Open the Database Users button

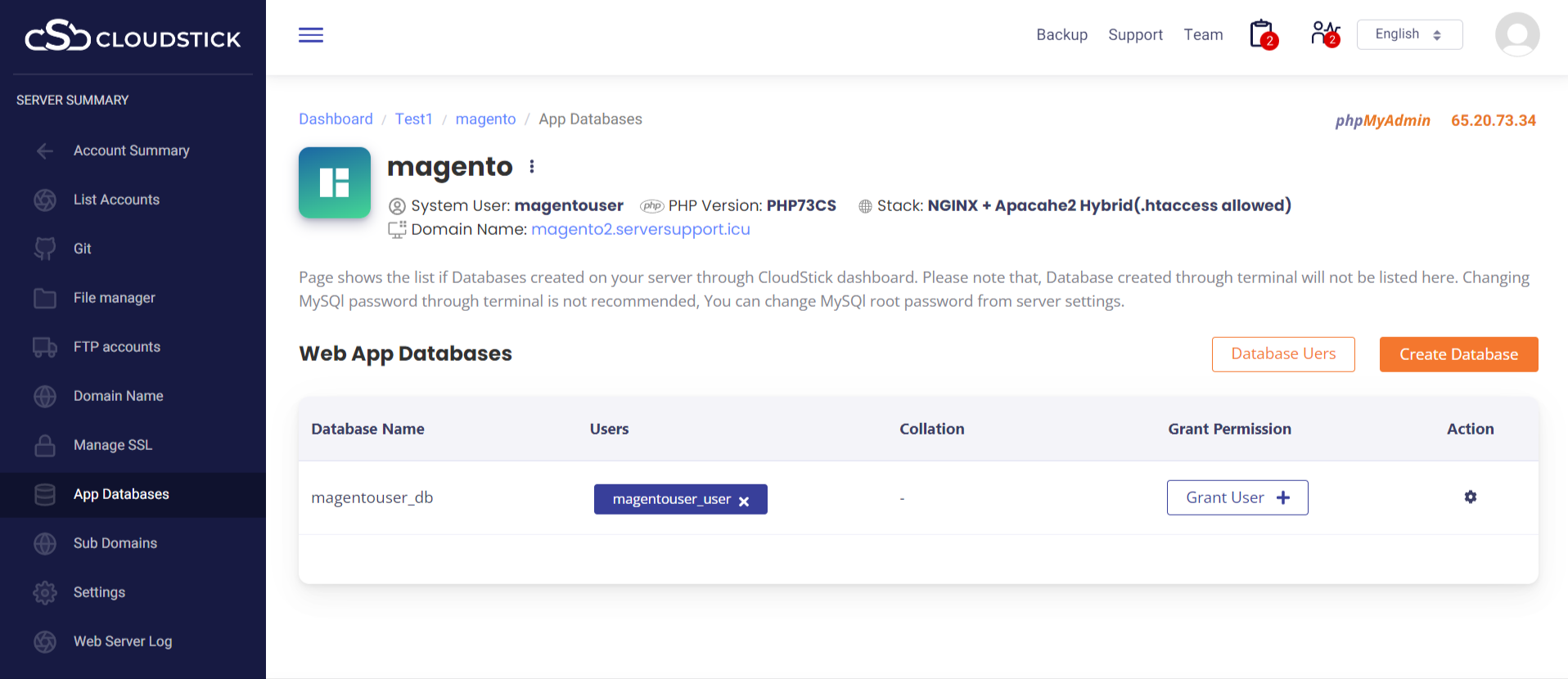click(x=1282, y=354)
